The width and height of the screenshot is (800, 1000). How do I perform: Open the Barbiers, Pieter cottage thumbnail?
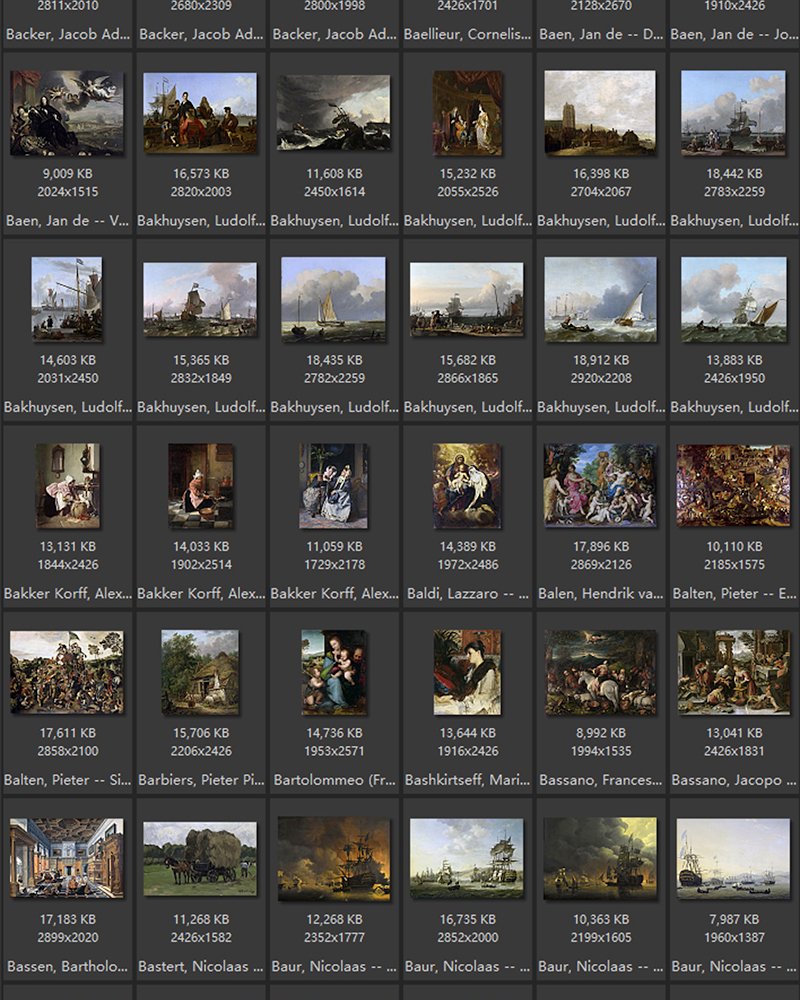pyautogui.click(x=200, y=672)
